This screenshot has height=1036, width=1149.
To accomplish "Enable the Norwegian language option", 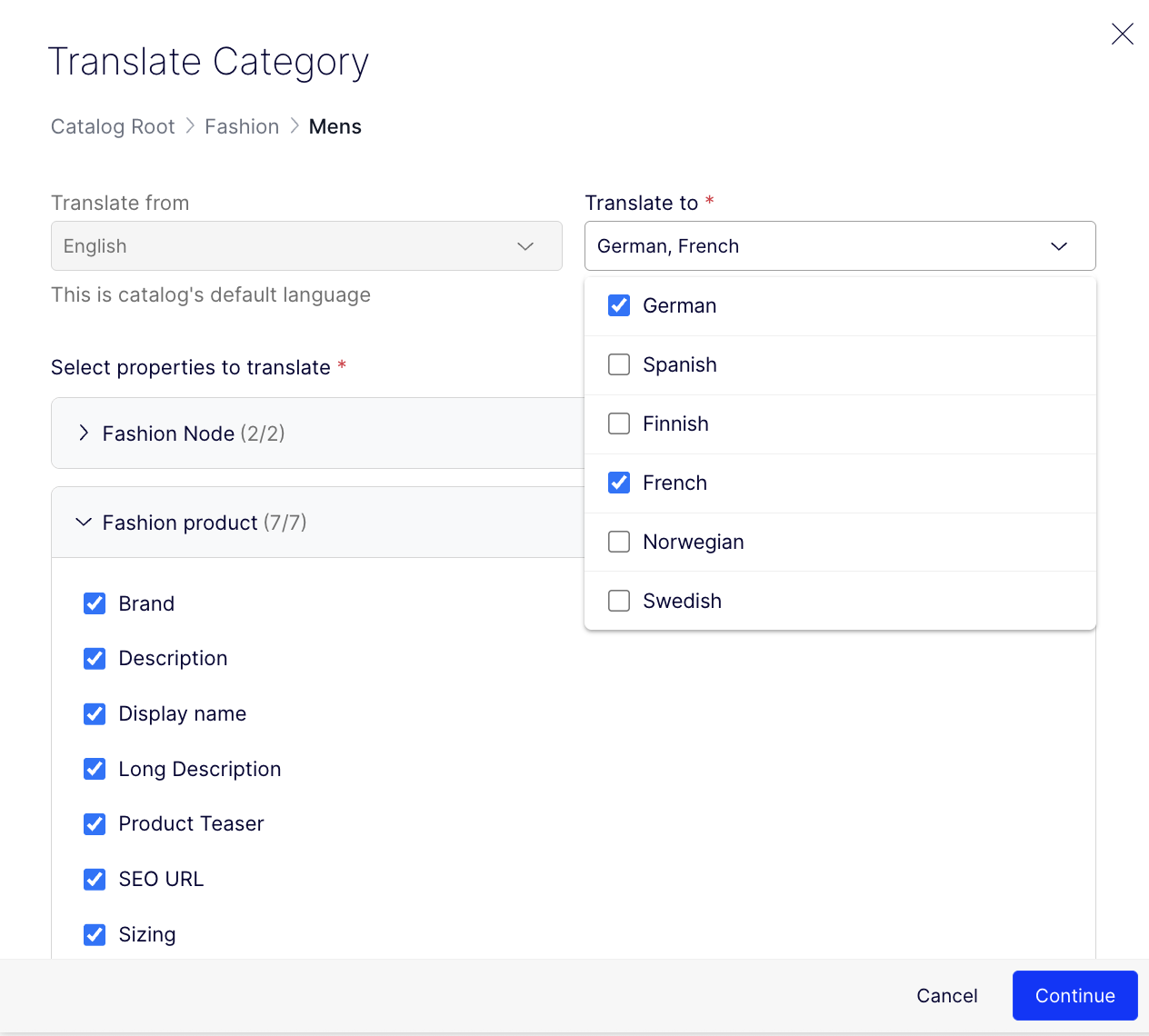I will [618, 542].
